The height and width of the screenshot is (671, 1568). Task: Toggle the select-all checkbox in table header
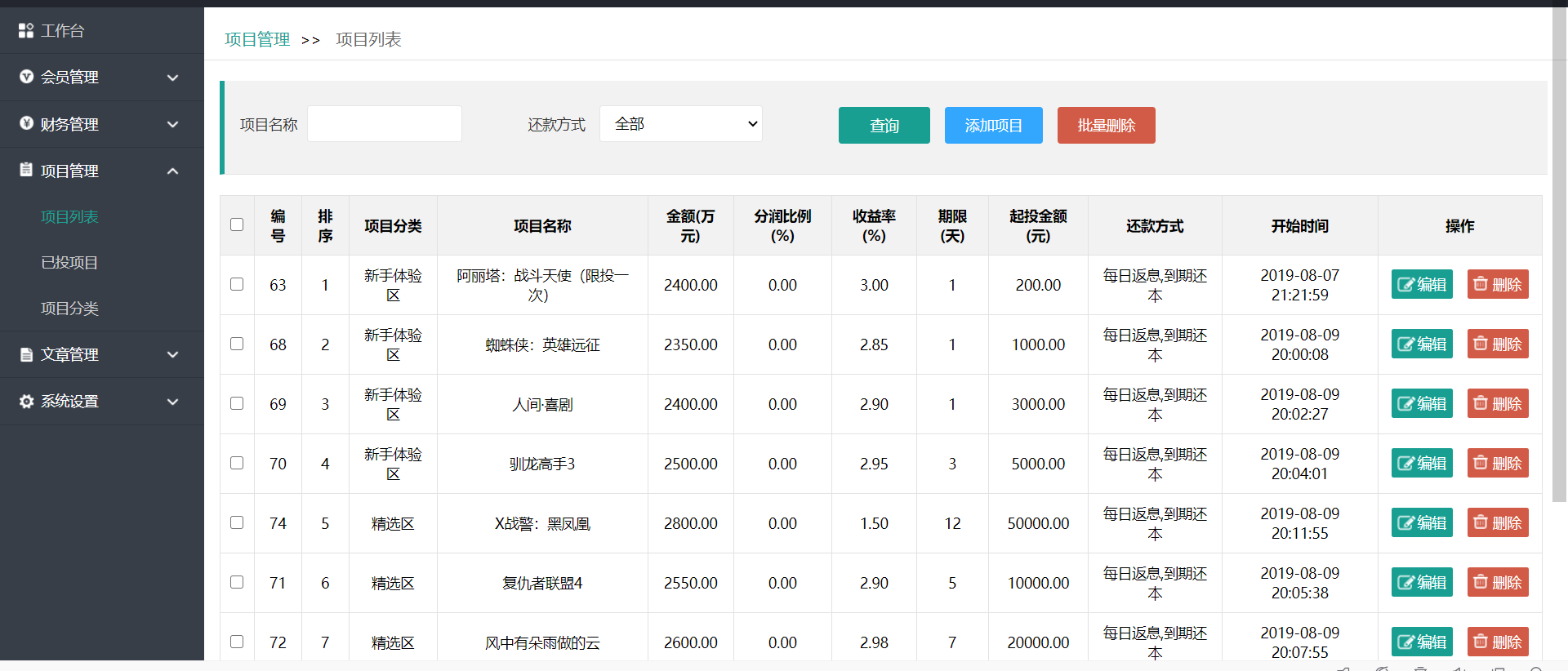(237, 224)
